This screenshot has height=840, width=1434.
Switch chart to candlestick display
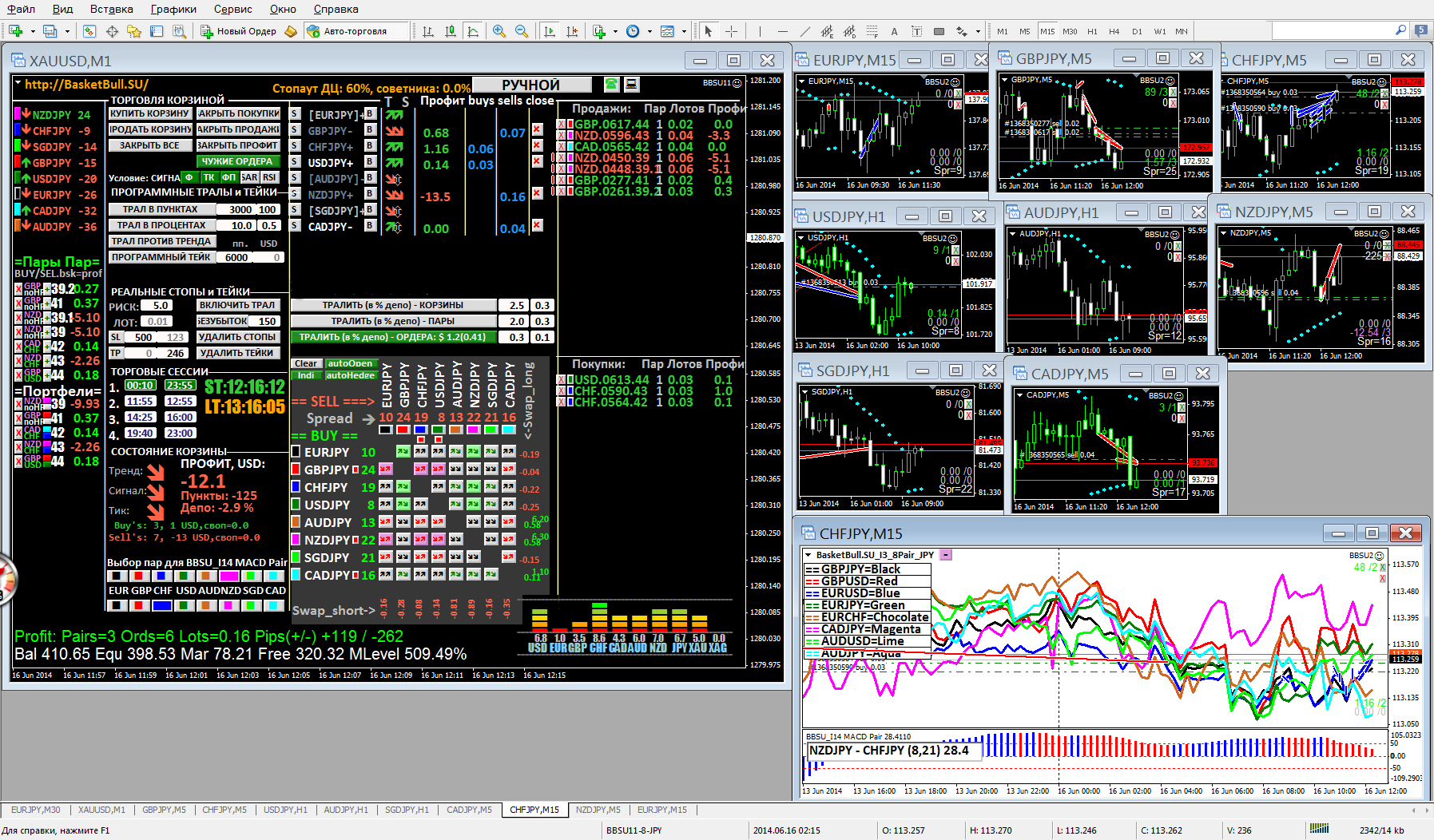tap(451, 31)
